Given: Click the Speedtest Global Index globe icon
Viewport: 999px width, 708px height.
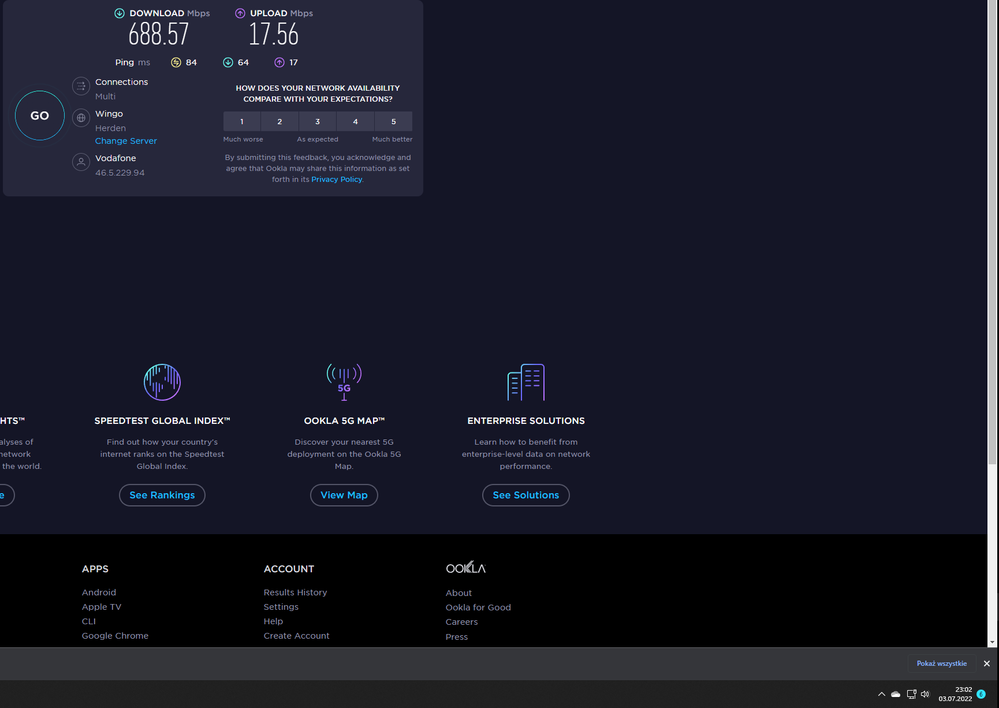Looking at the screenshot, I should click(162, 382).
